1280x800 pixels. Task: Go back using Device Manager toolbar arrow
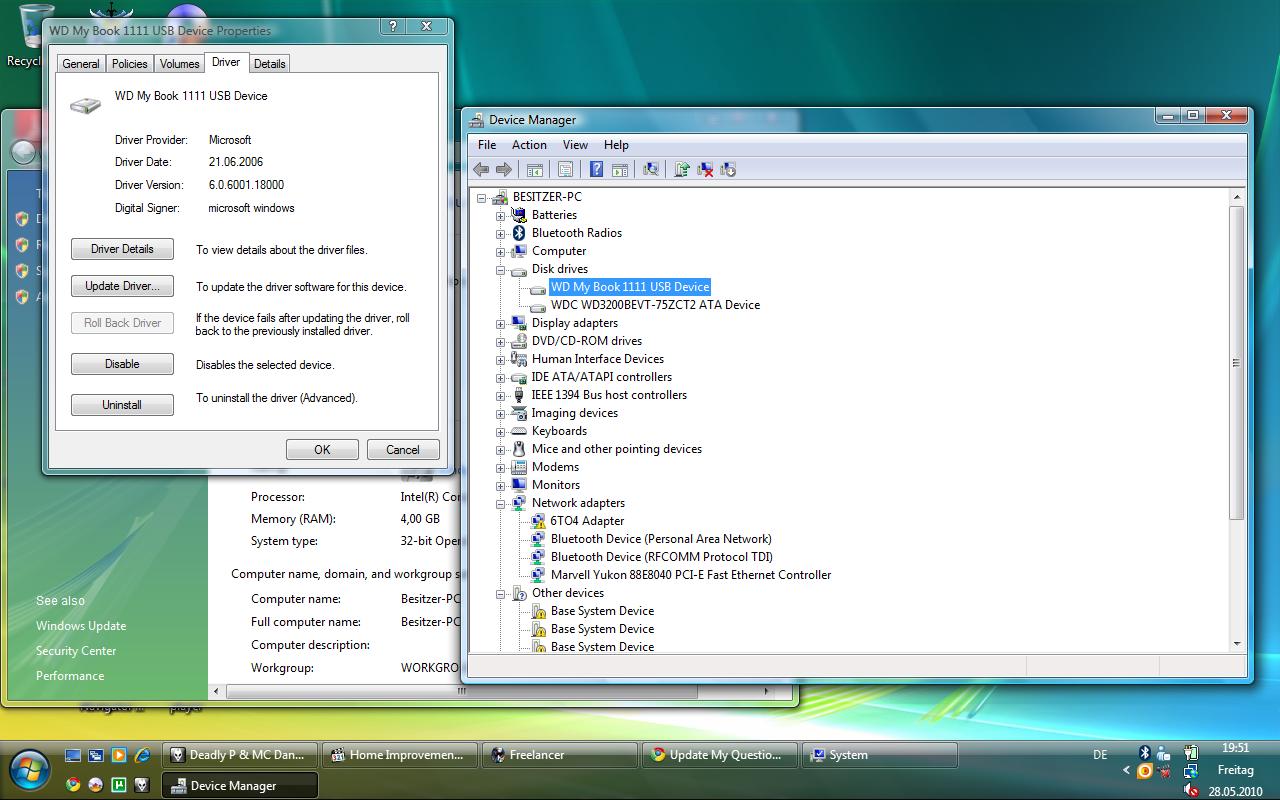pyautogui.click(x=481, y=170)
